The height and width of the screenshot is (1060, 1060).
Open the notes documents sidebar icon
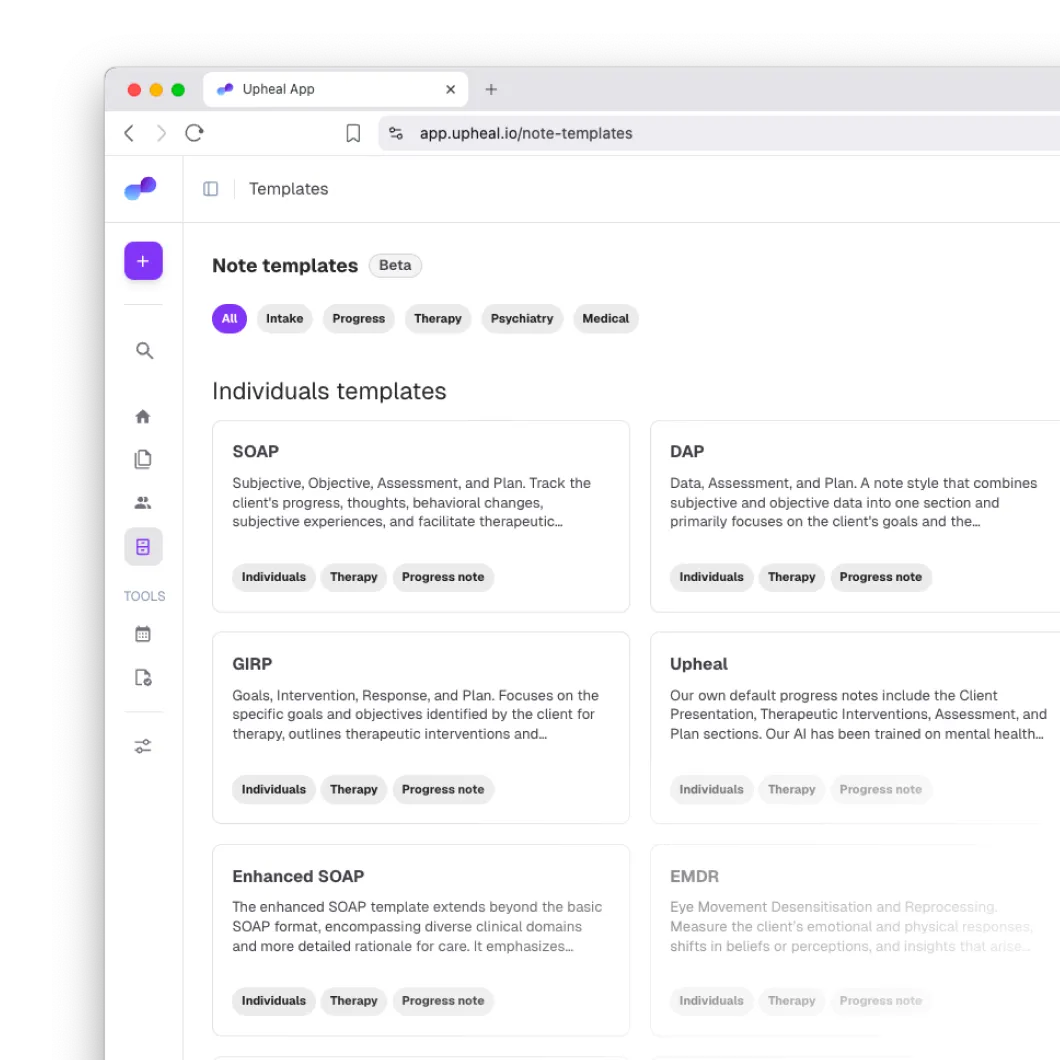click(x=143, y=460)
